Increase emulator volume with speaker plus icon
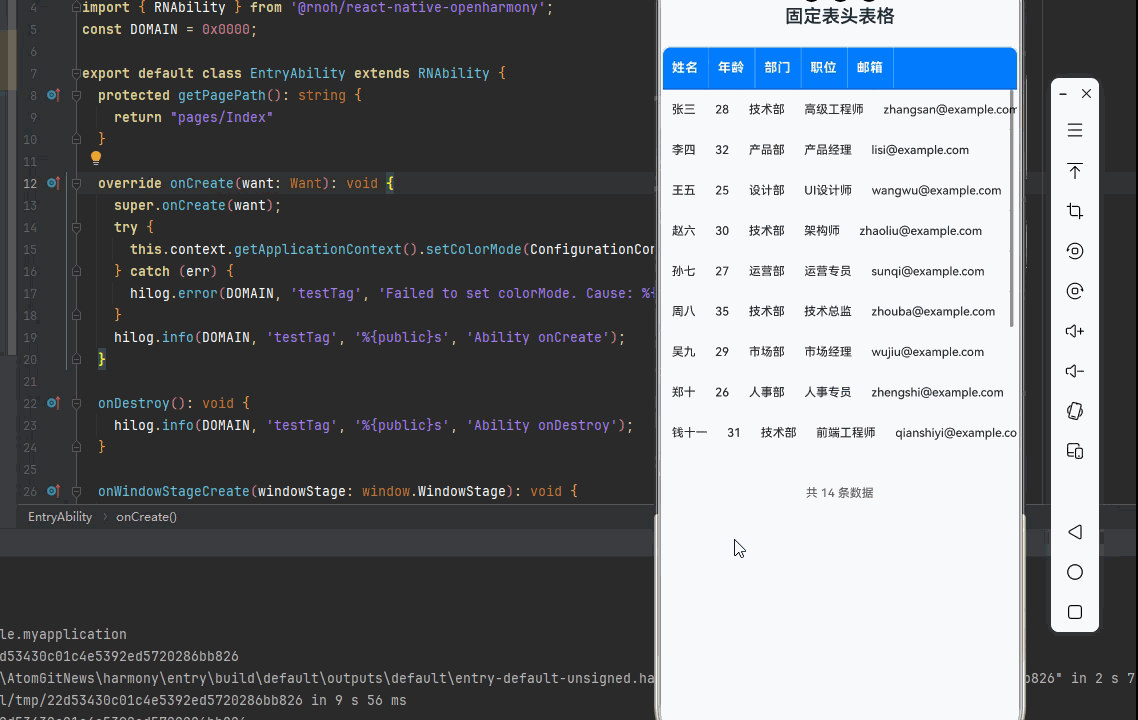 point(1075,331)
